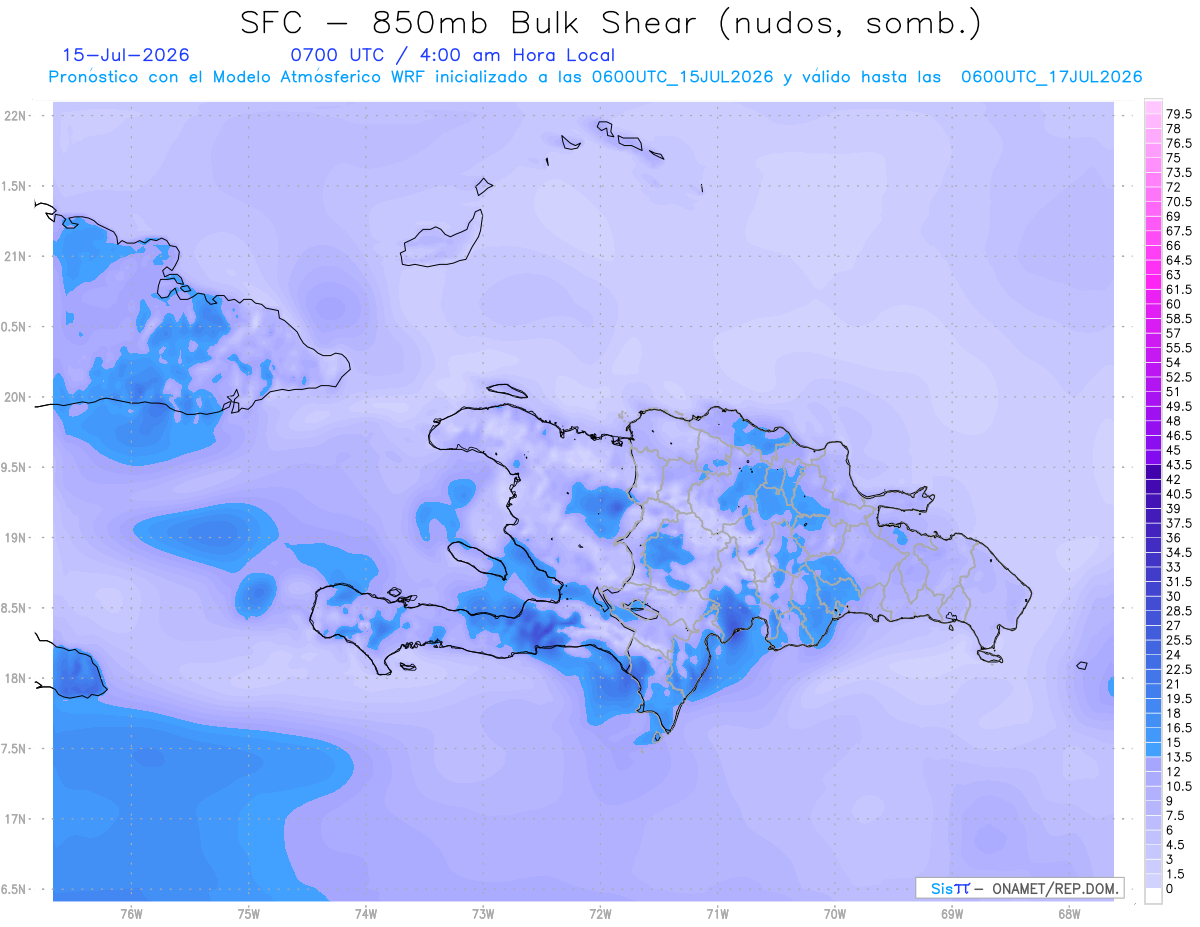The height and width of the screenshot is (927, 1200).
Task: Click the "19N" latitude axis label
Action: coord(16,537)
